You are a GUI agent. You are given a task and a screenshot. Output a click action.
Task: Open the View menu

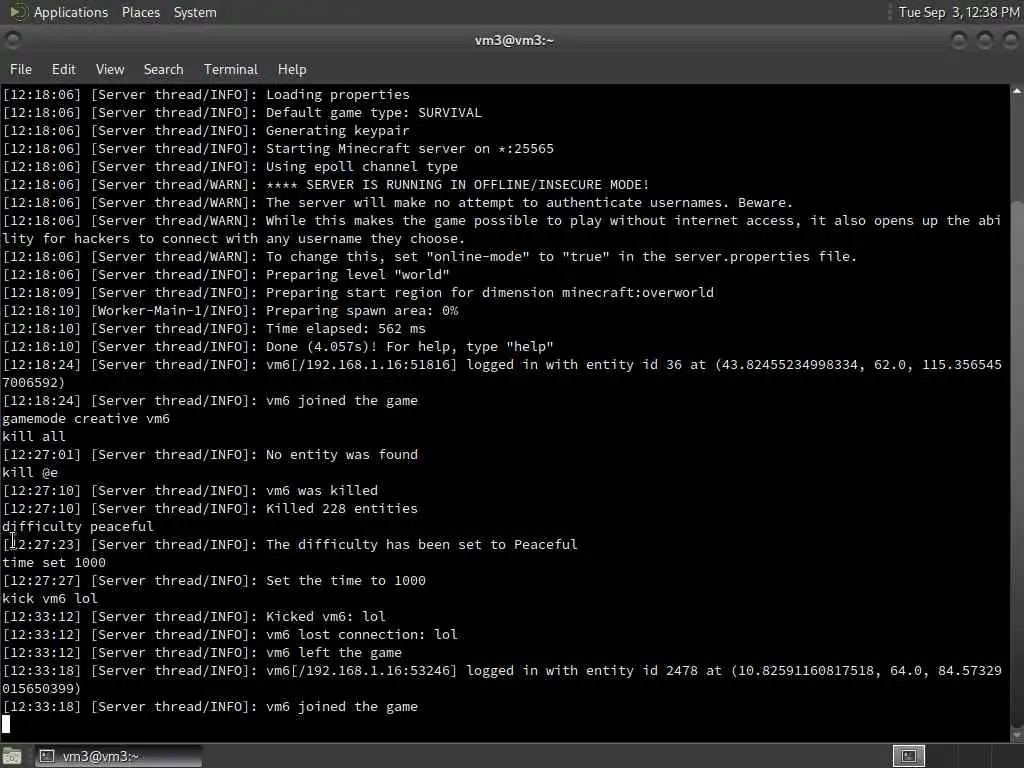tap(110, 69)
